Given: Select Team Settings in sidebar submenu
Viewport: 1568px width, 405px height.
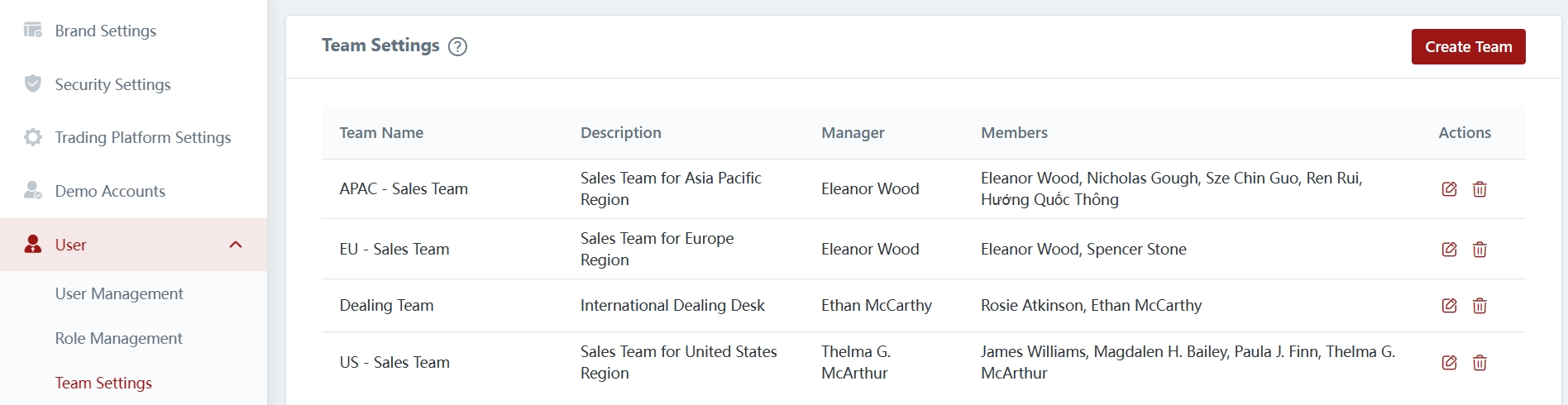Looking at the screenshot, I should pos(103,384).
